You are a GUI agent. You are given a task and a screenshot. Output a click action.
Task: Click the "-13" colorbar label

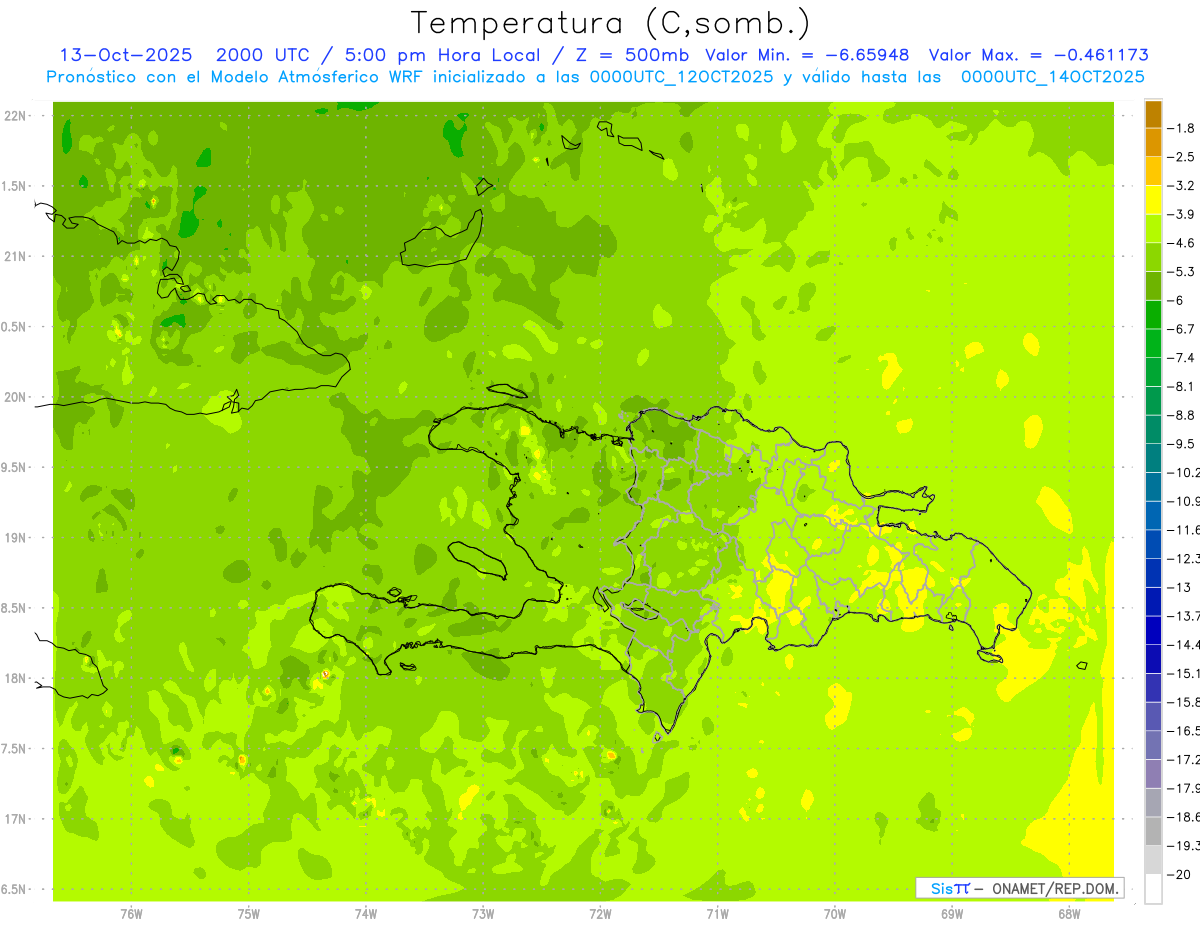click(x=1180, y=587)
